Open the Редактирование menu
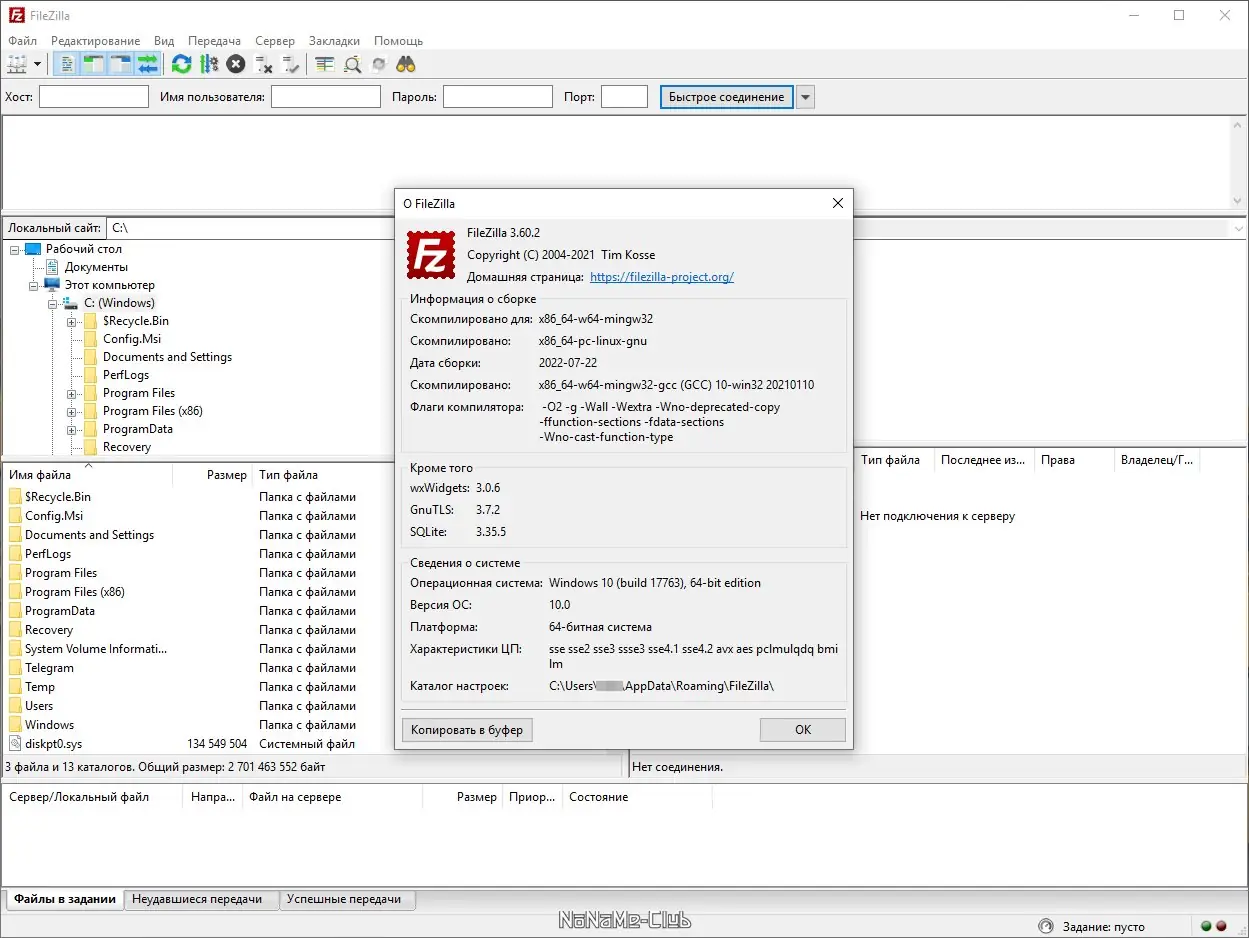This screenshot has height=938, width=1249. [x=96, y=41]
